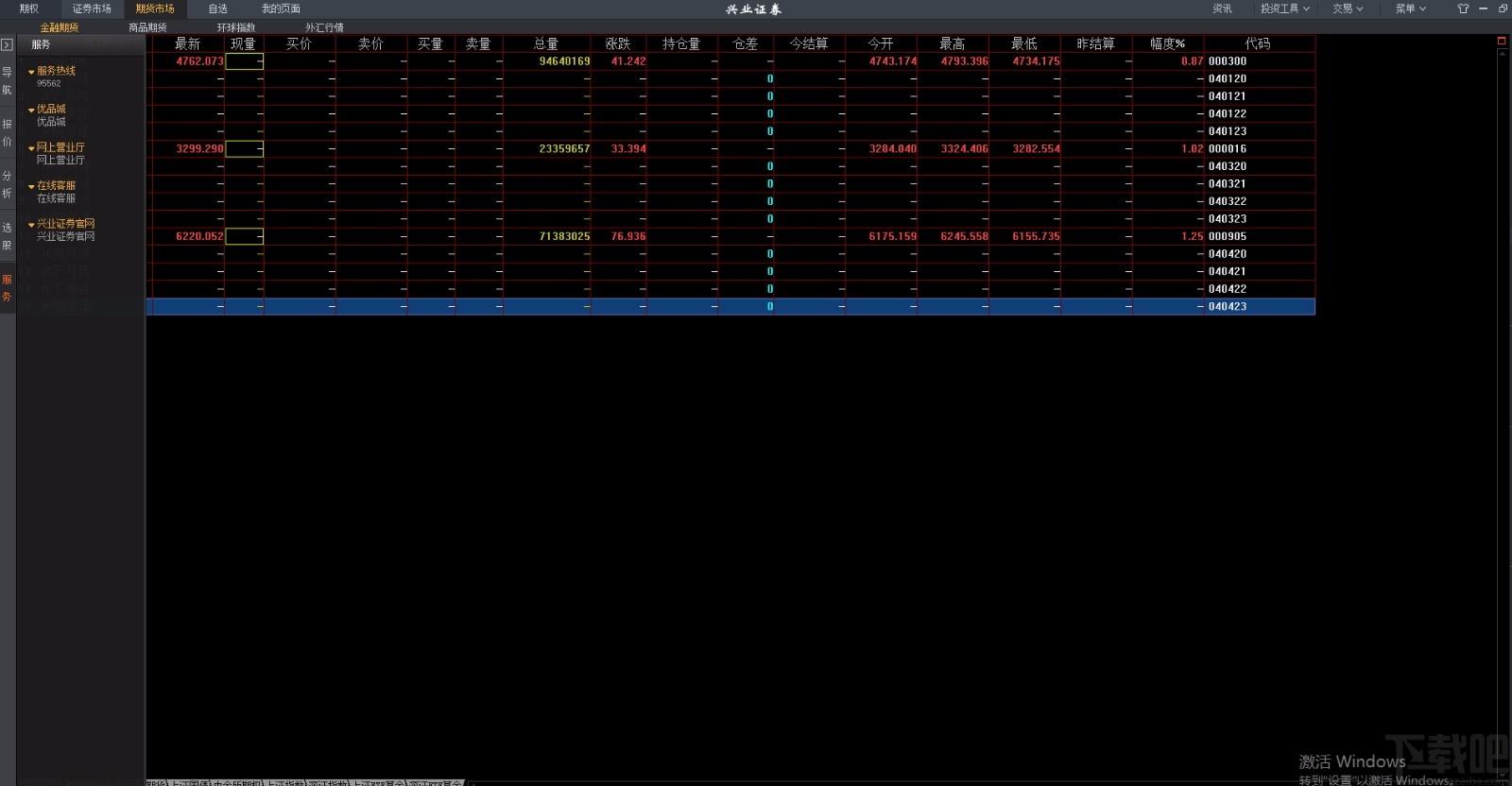
Task: Open the 报价 vertical sidebar tab
Action: pos(7,132)
